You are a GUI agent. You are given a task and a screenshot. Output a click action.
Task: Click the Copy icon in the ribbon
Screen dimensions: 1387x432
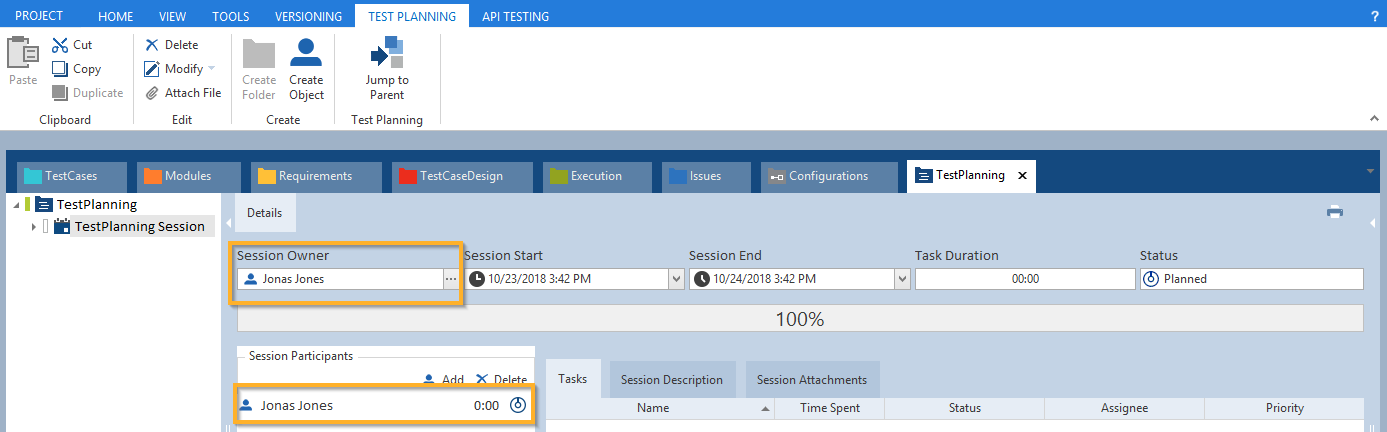coord(60,69)
